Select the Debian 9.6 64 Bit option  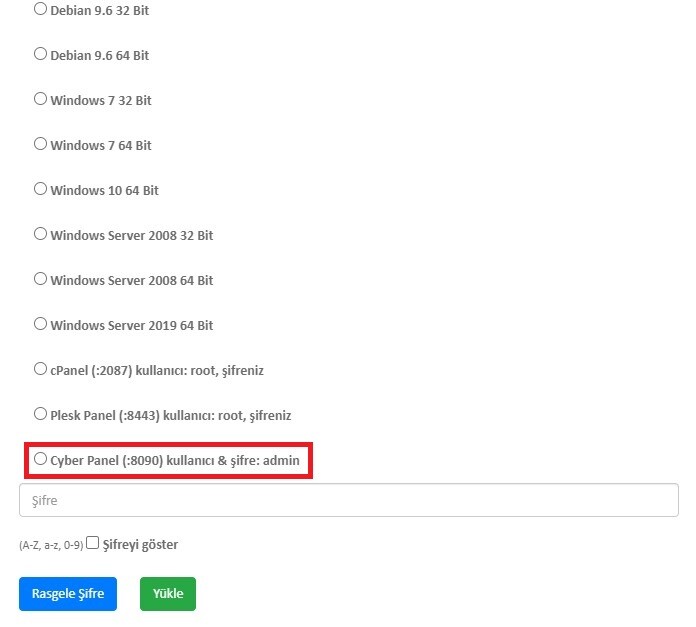pyautogui.click(x=40, y=54)
